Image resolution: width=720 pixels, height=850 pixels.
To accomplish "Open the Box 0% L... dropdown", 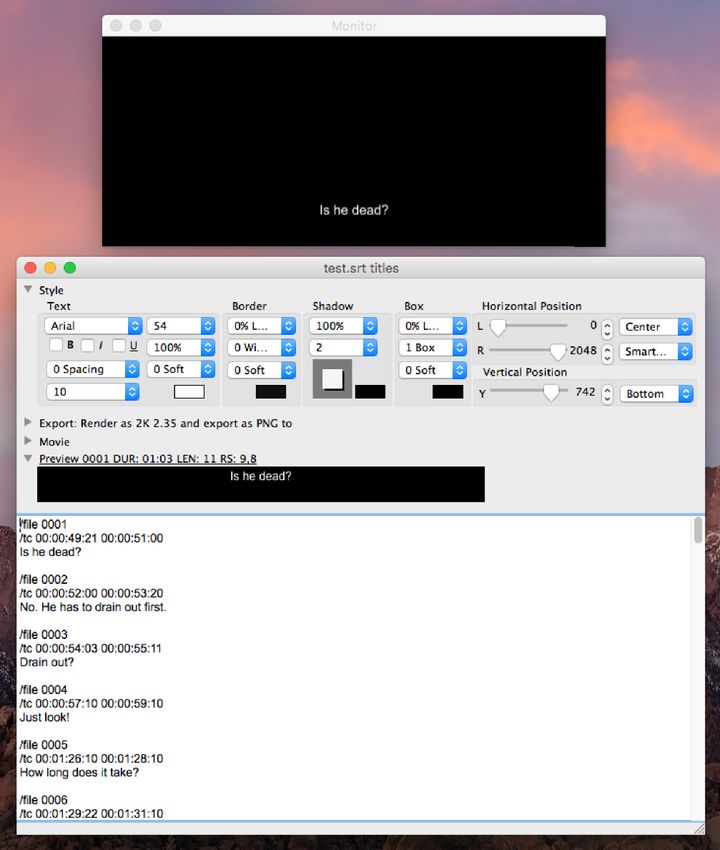I will click(x=433, y=326).
